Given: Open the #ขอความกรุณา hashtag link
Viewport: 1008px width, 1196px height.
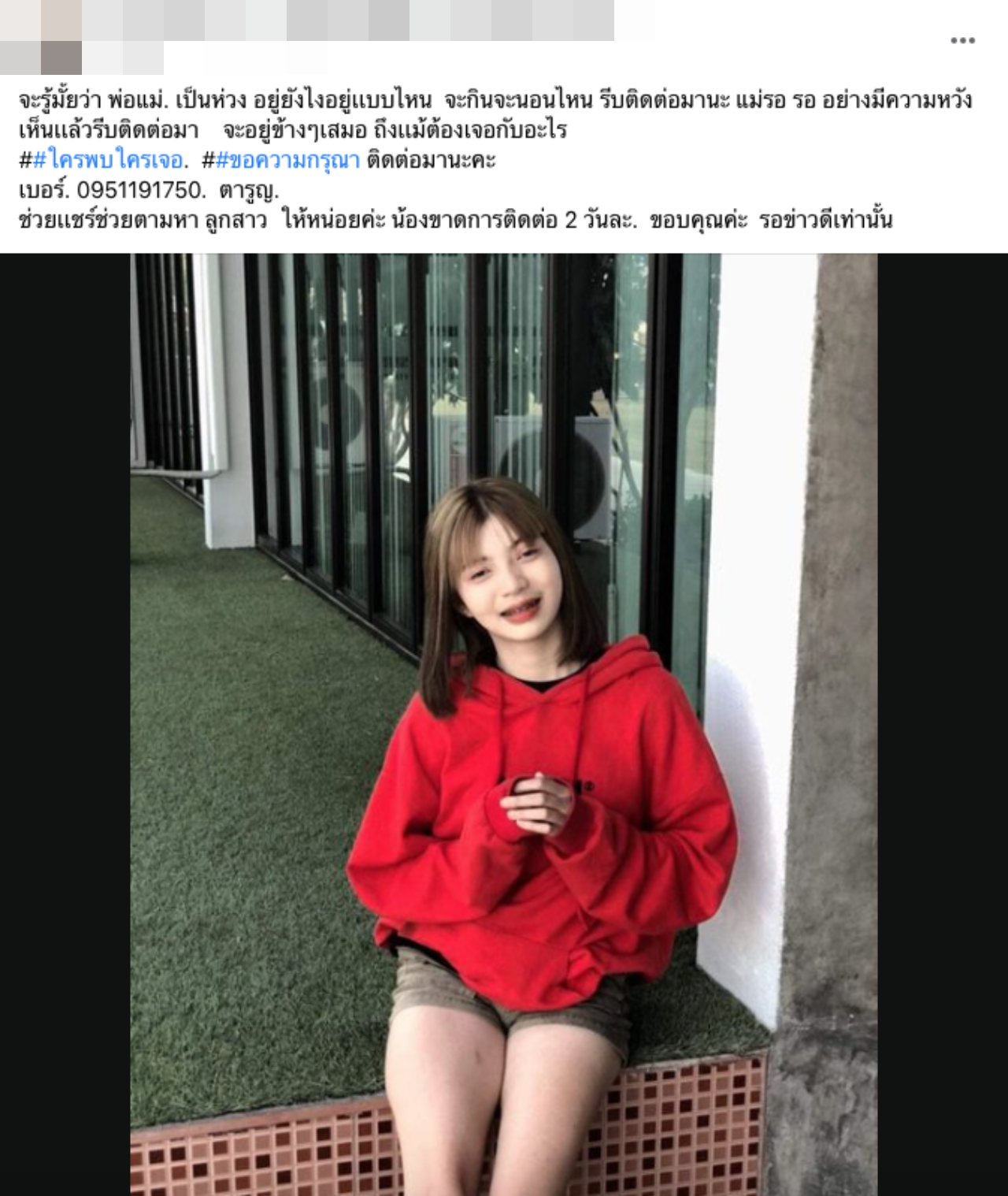Looking at the screenshot, I should point(287,160).
